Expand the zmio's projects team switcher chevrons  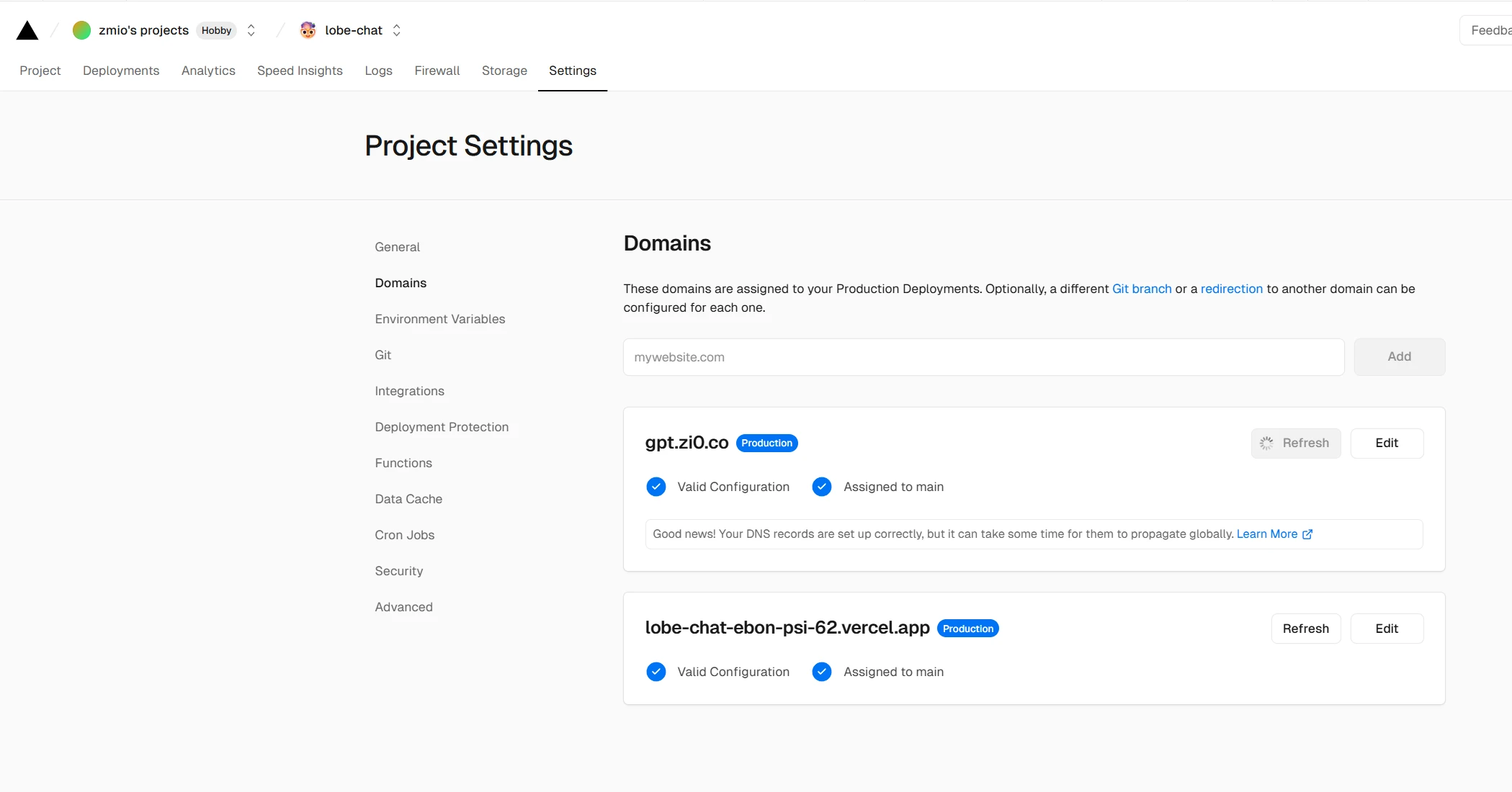coord(251,30)
